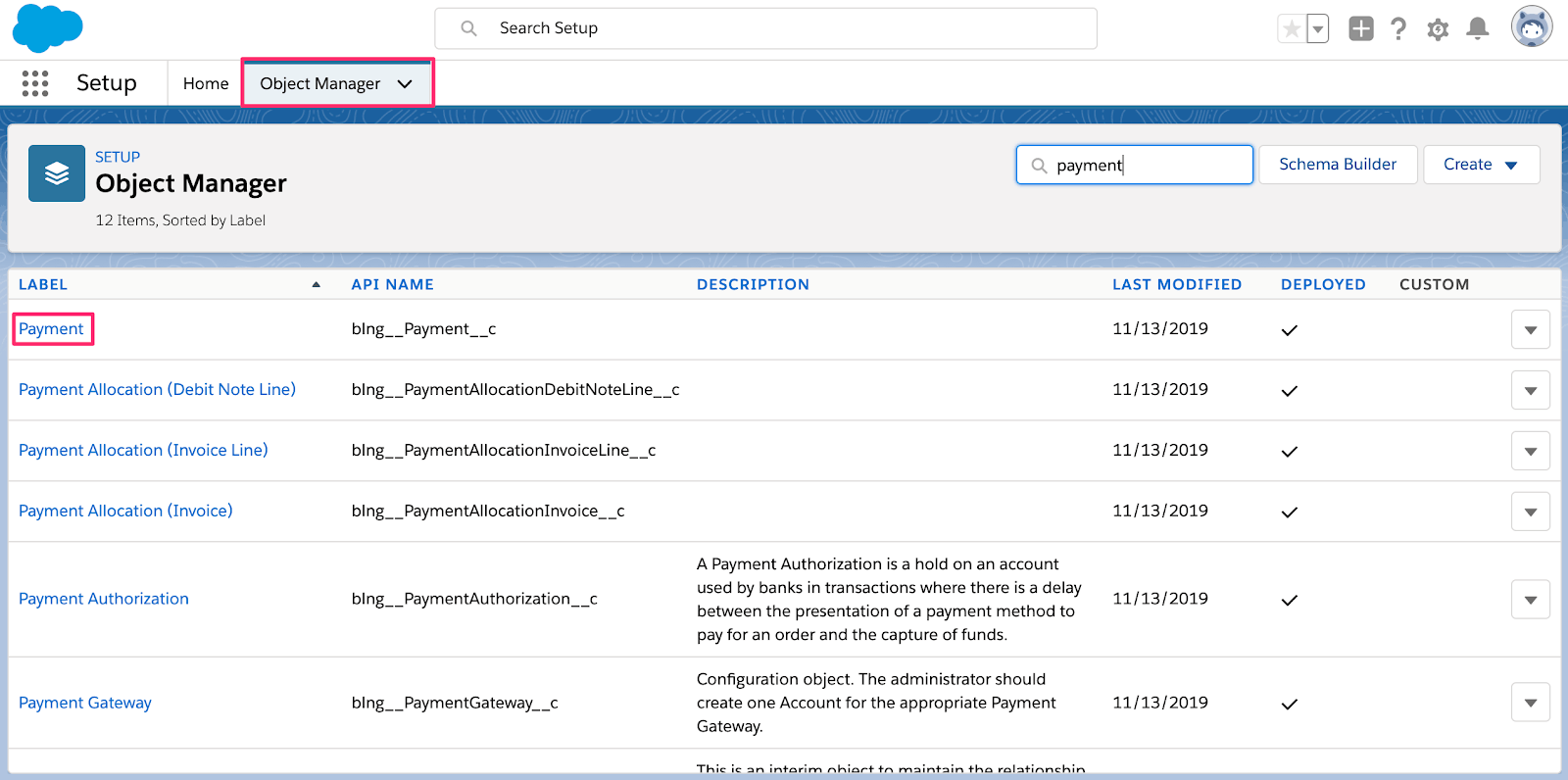Sort by Description column header
1568x780 pixels.
[x=753, y=284]
